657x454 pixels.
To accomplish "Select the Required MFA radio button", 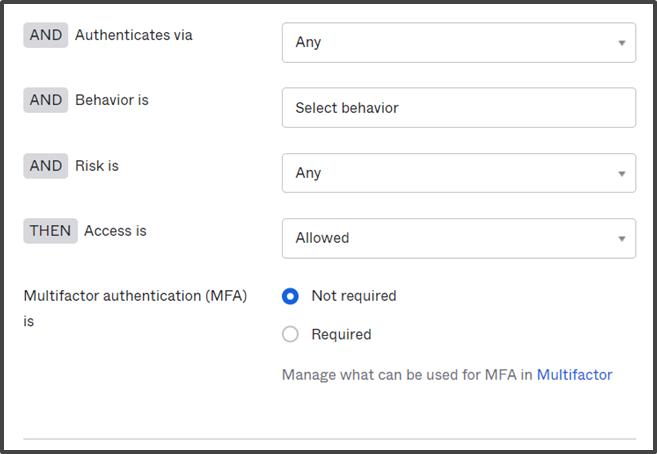I will [x=290, y=334].
